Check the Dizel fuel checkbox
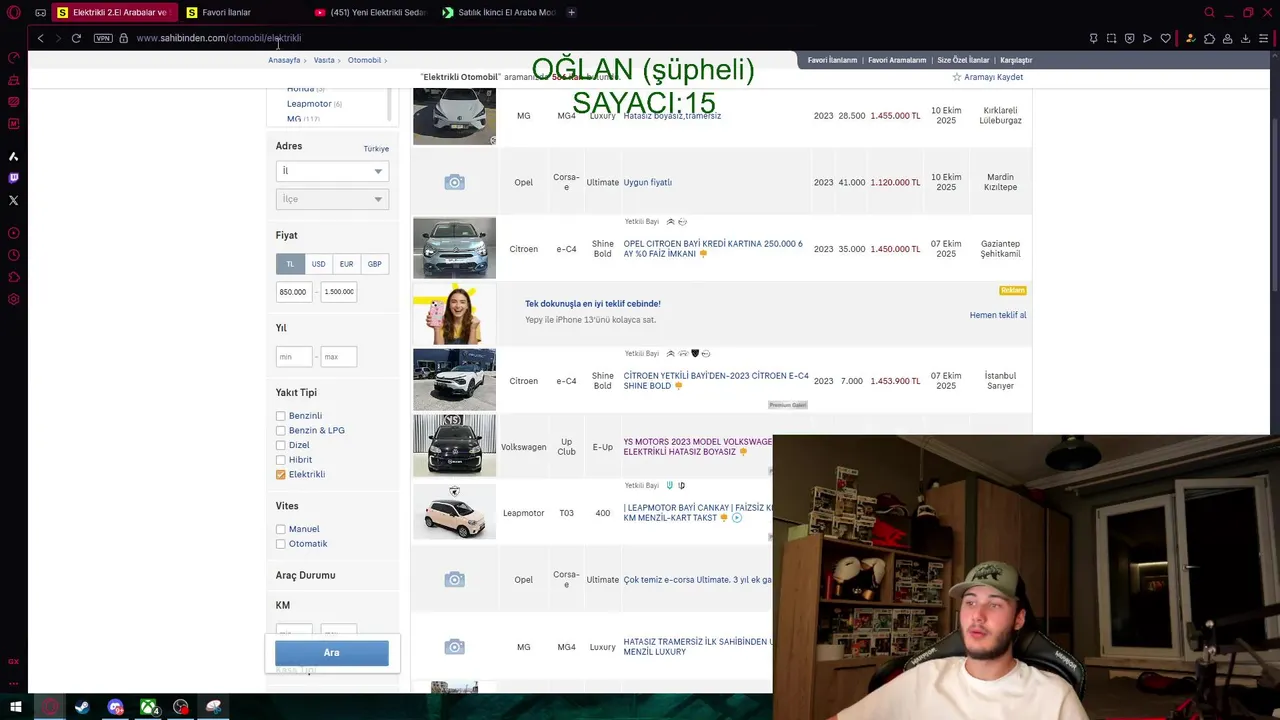The width and height of the screenshot is (1280, 720). [281, 445]
